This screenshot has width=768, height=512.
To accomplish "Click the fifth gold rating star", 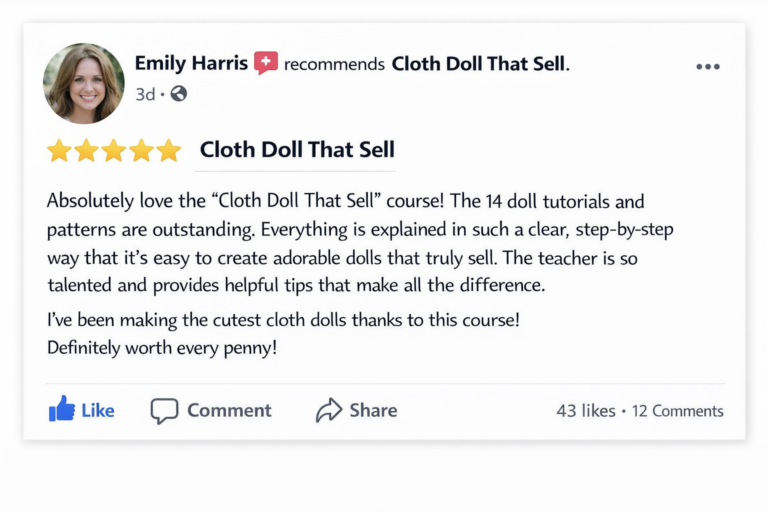I will tap(169, 150).
